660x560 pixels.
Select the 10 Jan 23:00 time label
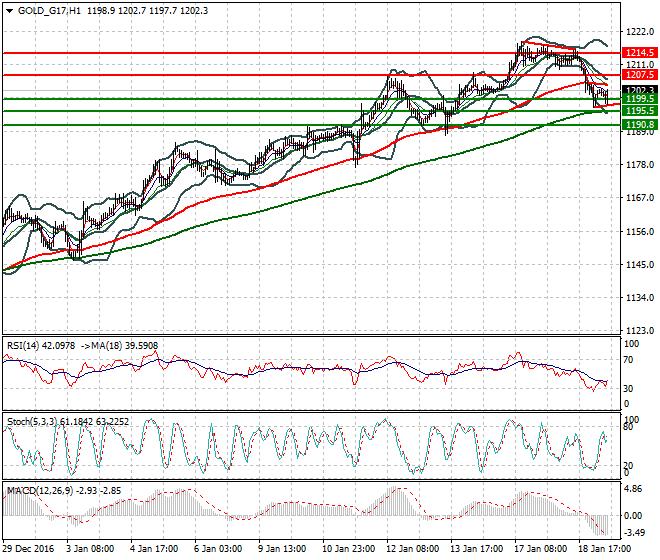tap(349, 549)
